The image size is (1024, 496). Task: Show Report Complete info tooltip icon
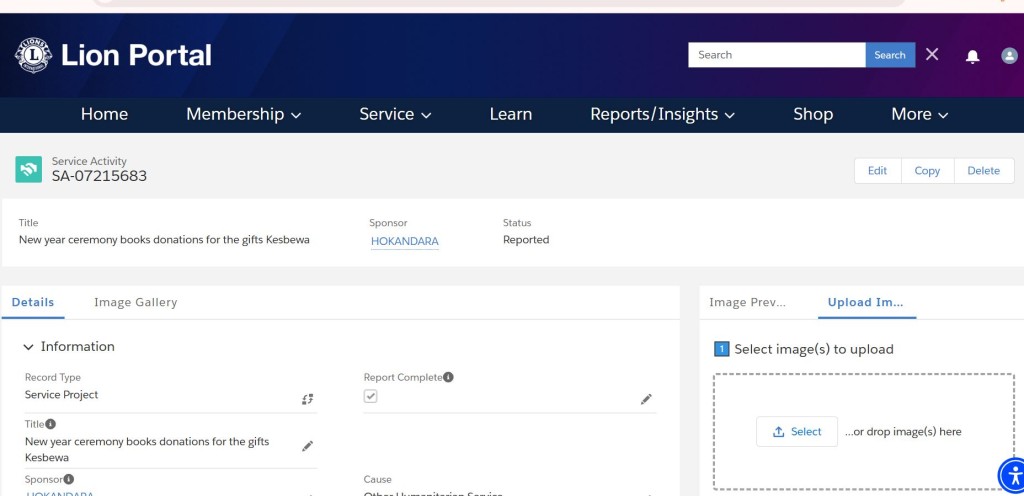click(x=448, y=377)
